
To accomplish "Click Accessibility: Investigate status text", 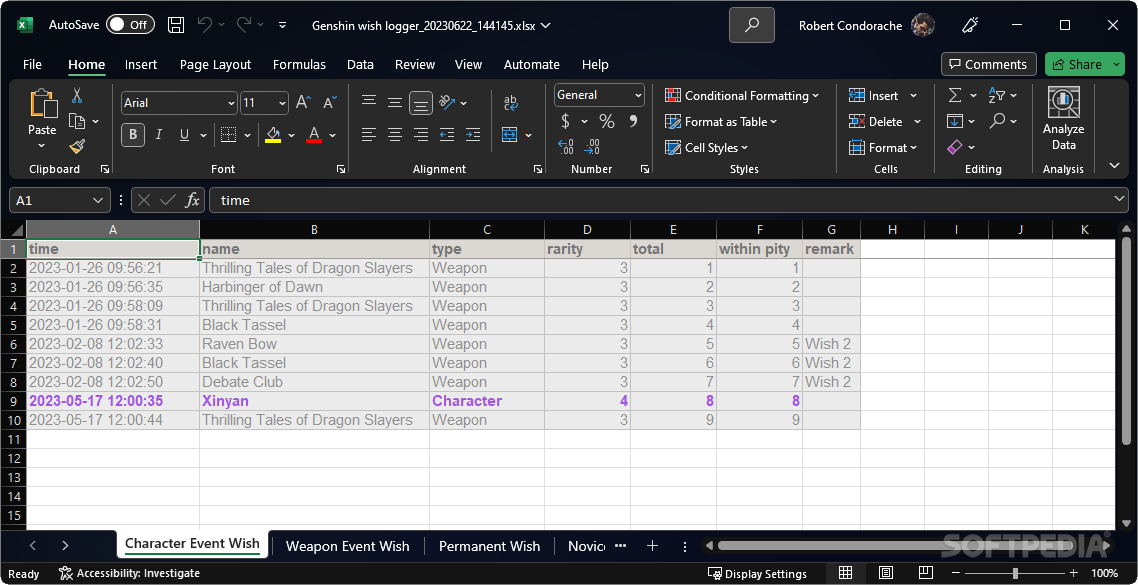I will coord(129,573).
